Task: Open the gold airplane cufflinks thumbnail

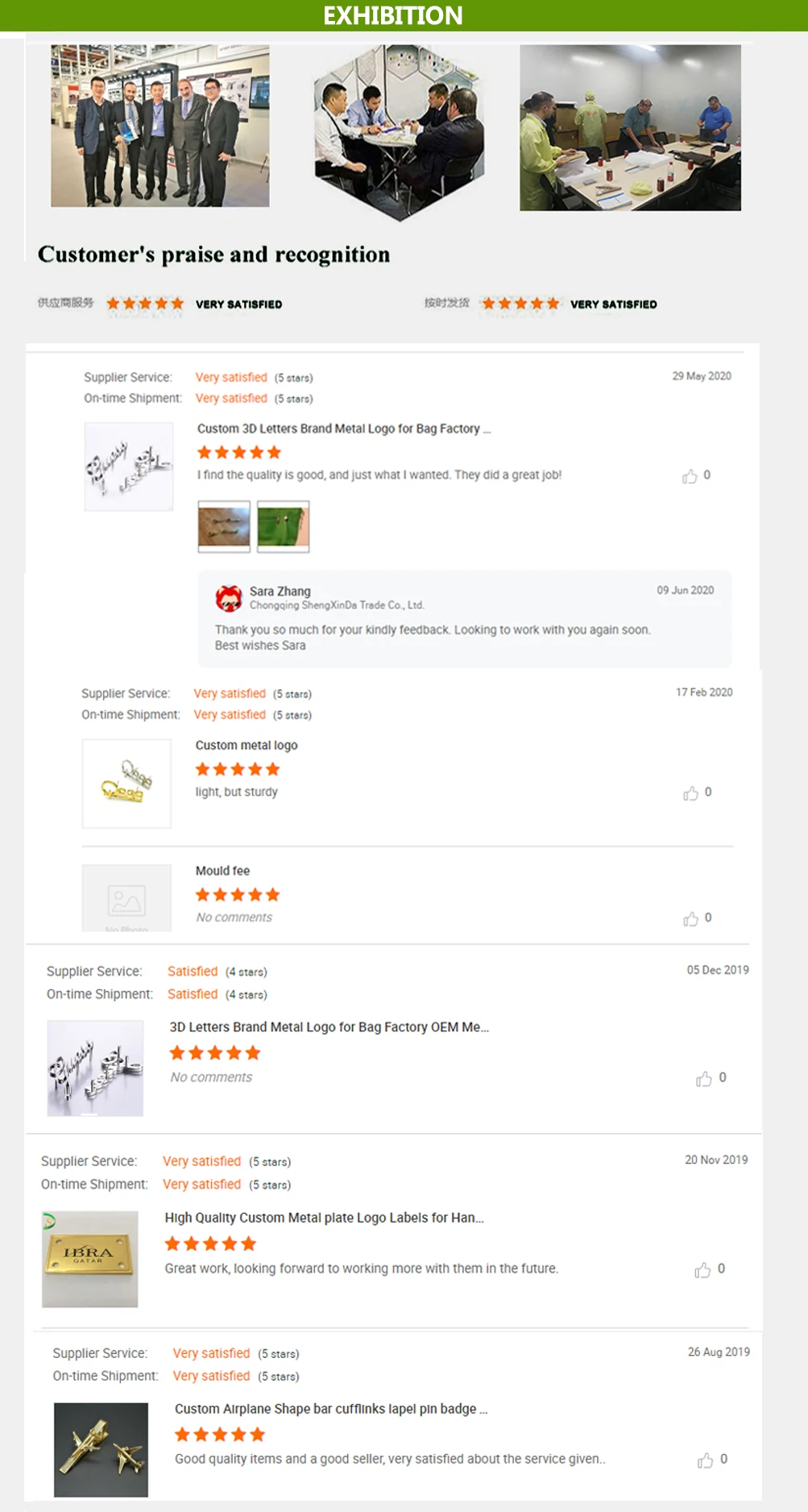Action: coord(101,1449)
